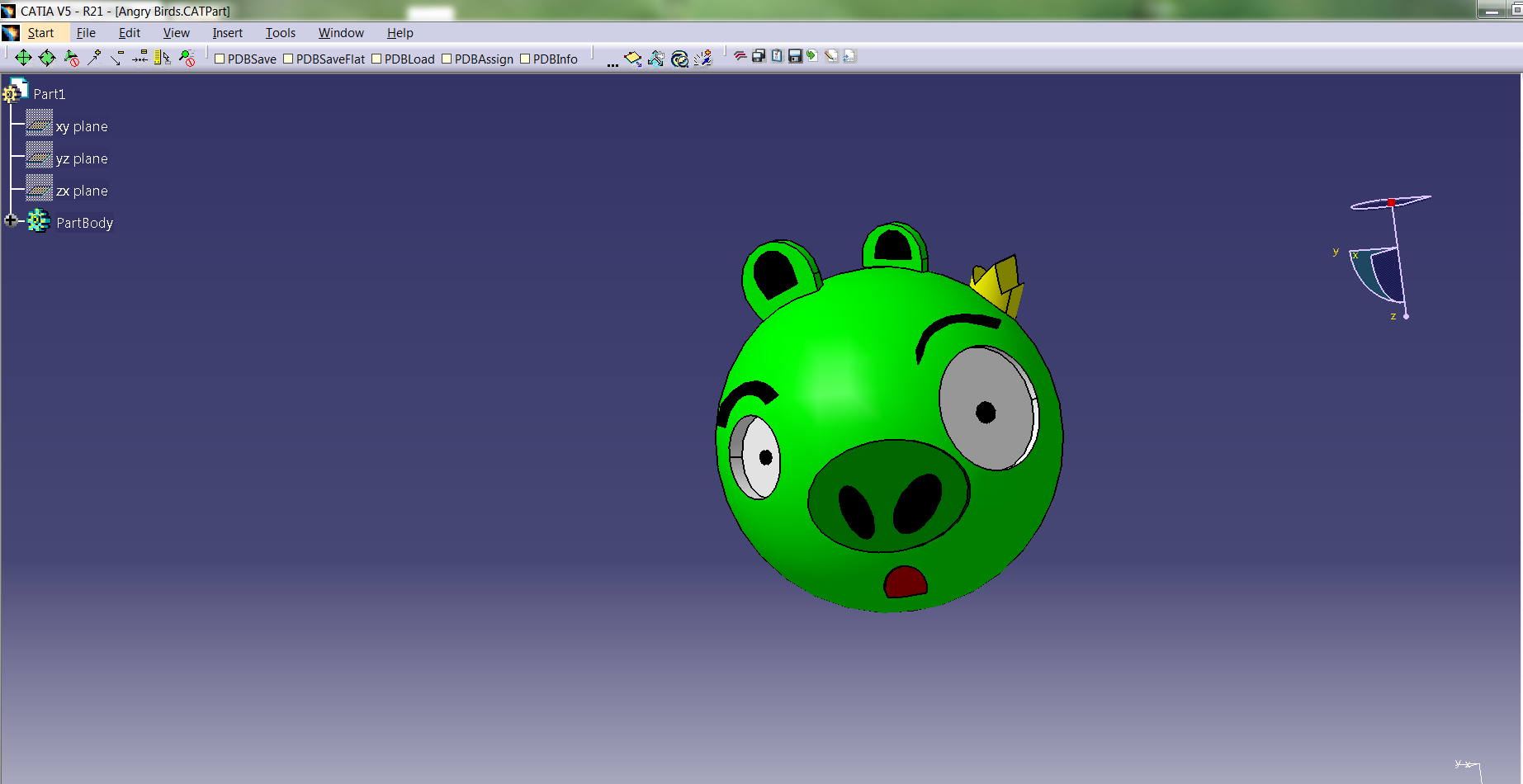This screenshot has width=1523, height=784.
Task: Expand the PartBody node with plus sign
Action: 11,220
